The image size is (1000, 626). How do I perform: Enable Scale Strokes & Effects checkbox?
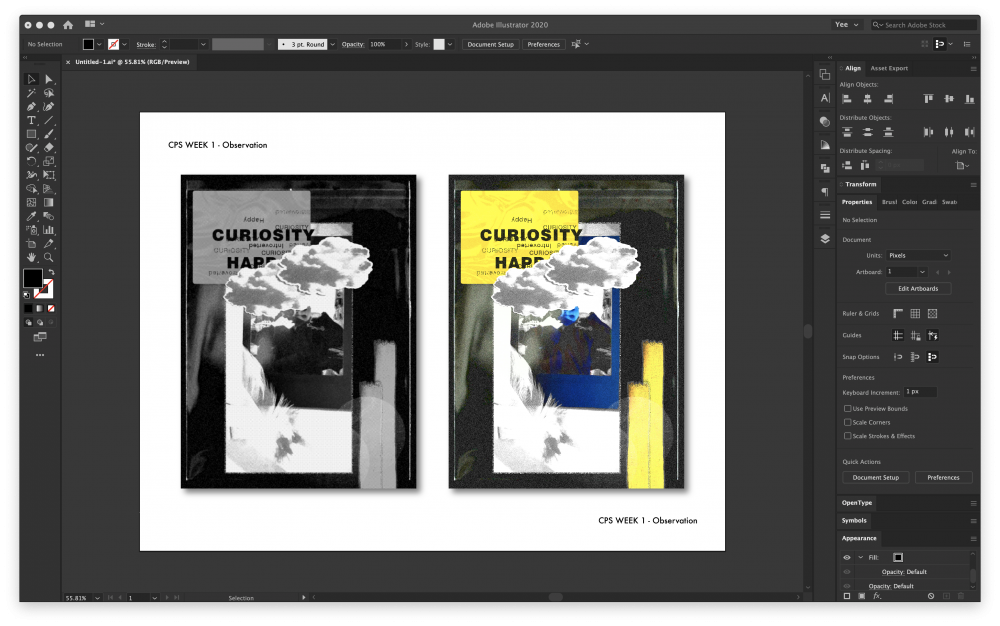coord(848,436)
